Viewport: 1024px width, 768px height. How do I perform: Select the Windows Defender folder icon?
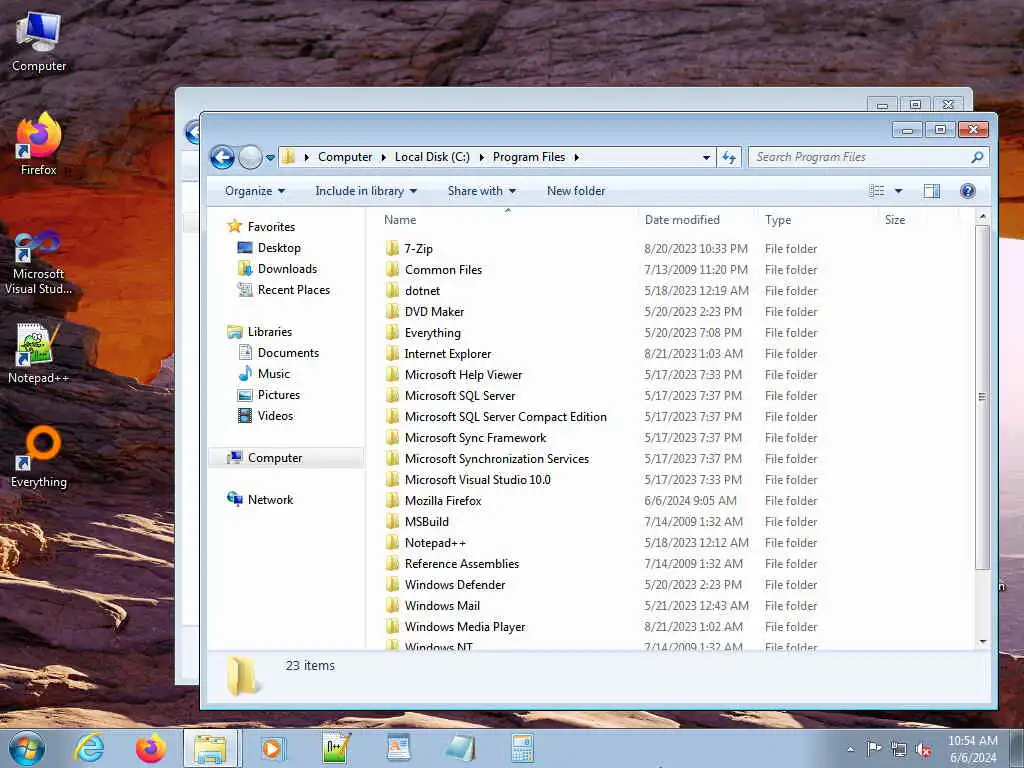[392, 584]
